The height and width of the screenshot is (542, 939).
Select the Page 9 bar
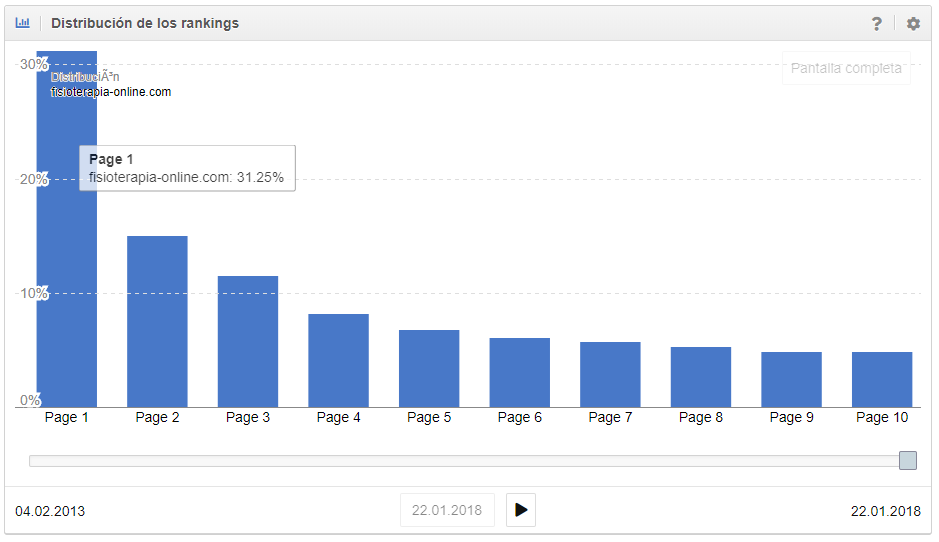click(791, 380)
